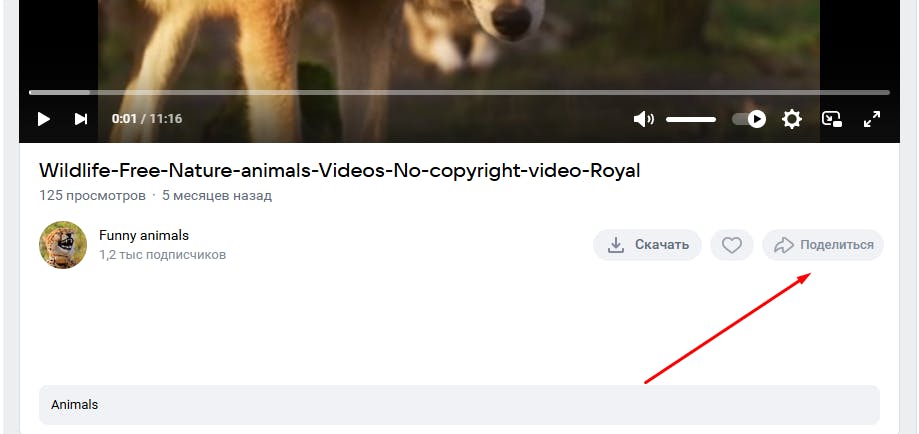Enable picture-in-picture mode
Screen dimensions: 919x434
click(x=832, y=119)
